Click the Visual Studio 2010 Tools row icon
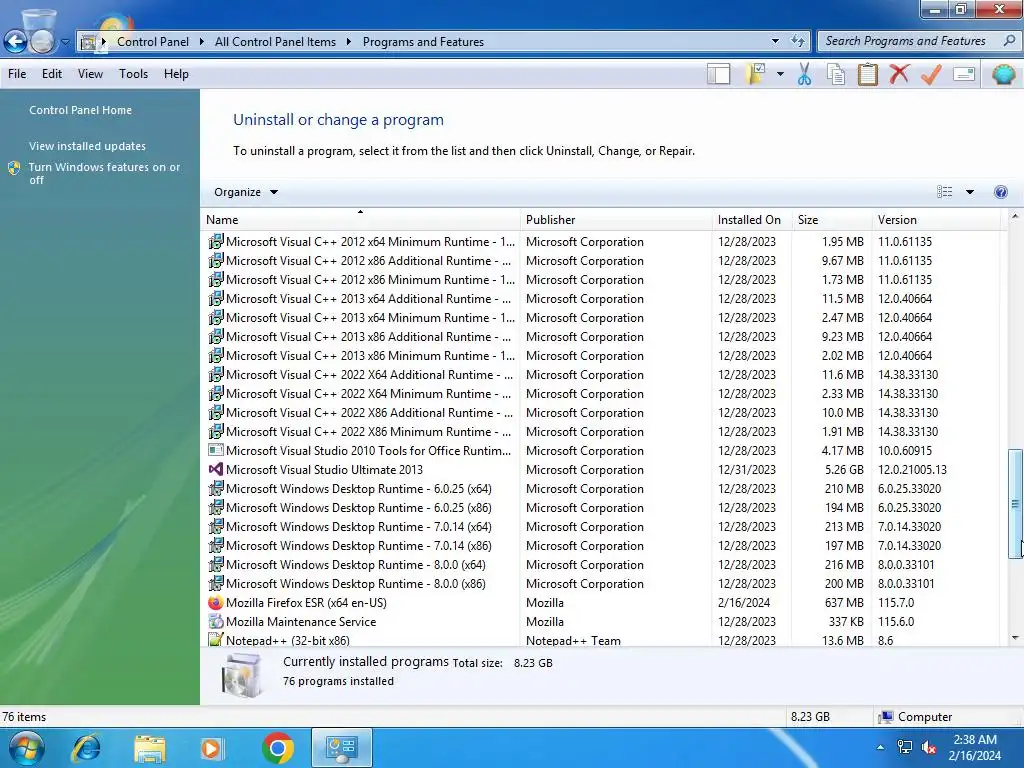 216,451
